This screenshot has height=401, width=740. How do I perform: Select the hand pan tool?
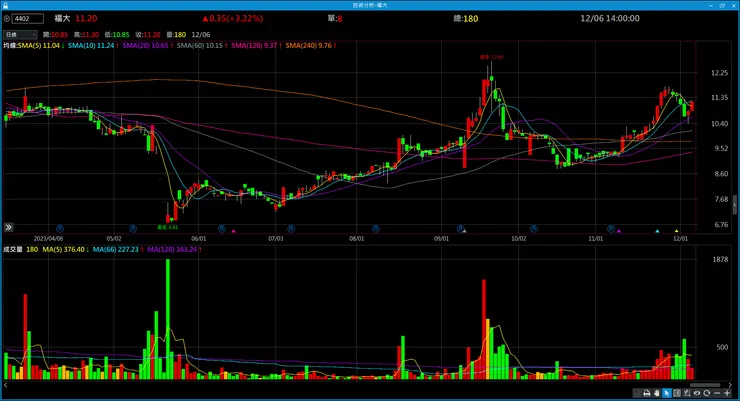click(x=657, y=393)
